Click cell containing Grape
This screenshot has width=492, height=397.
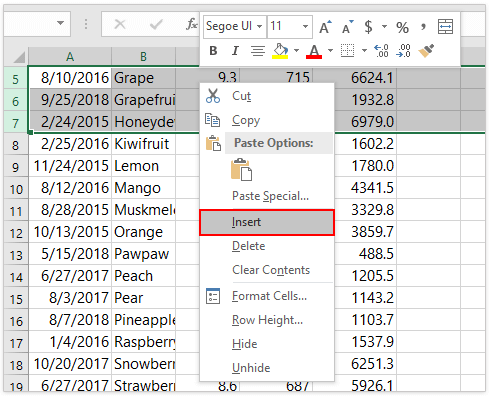pyautogui.click(x=143, y=78)
